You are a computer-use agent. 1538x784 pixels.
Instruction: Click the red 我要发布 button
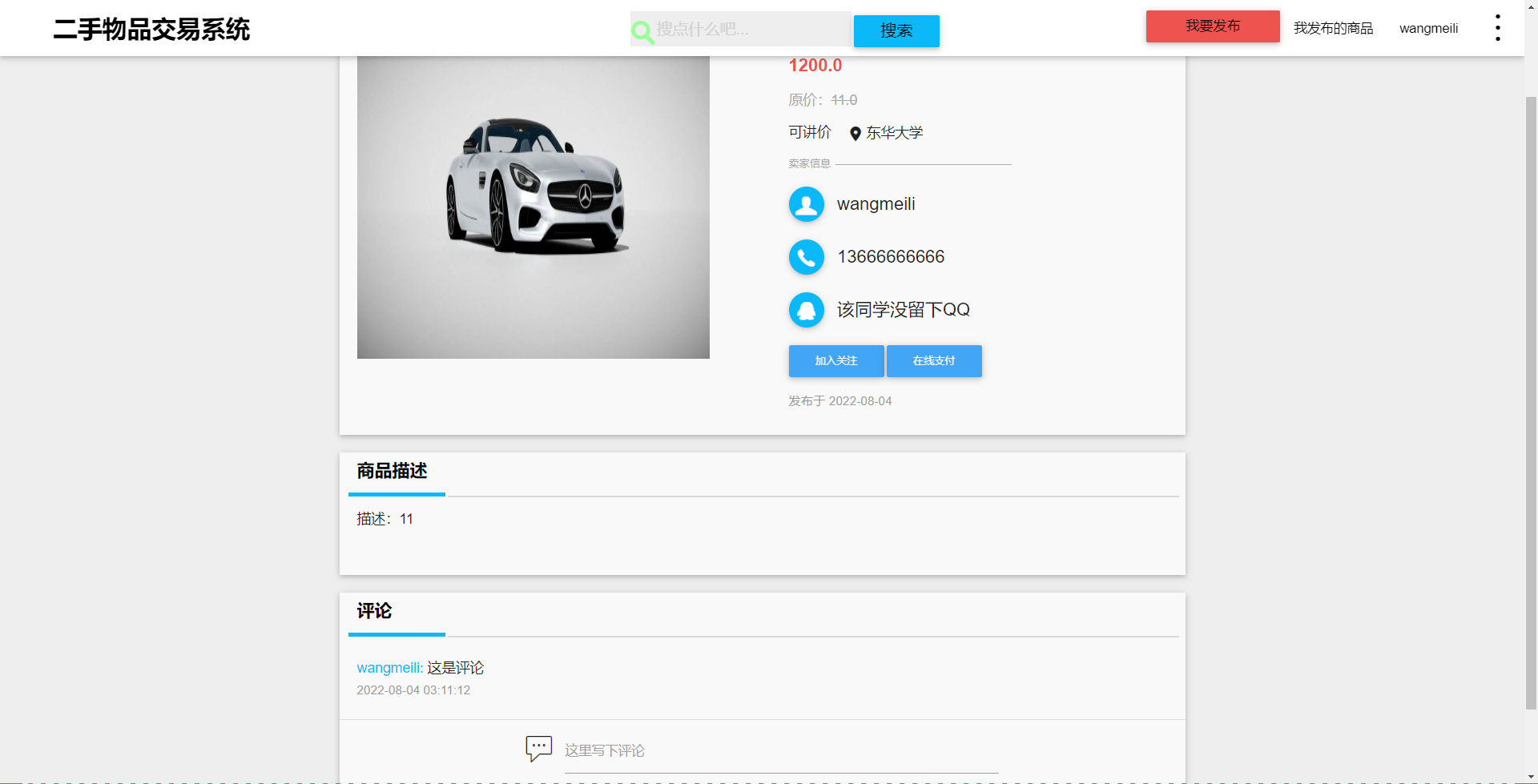pyautogui.click(x=1212, y=26)
